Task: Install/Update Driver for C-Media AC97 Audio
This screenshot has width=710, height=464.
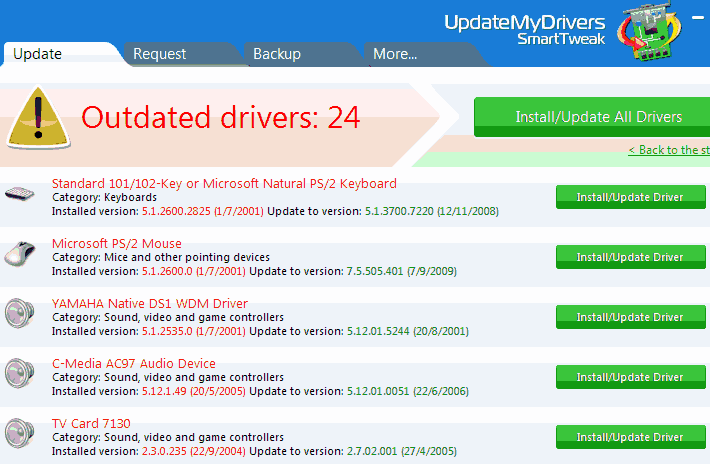Action: (630, 377)
